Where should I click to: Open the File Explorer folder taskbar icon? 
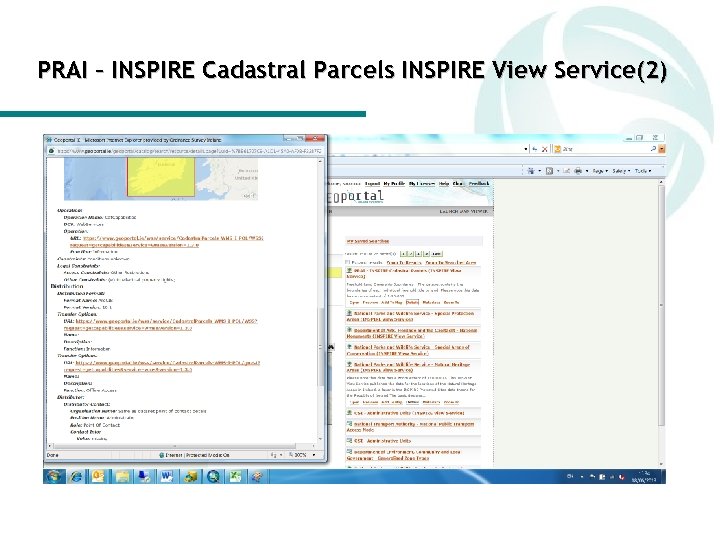122,477
